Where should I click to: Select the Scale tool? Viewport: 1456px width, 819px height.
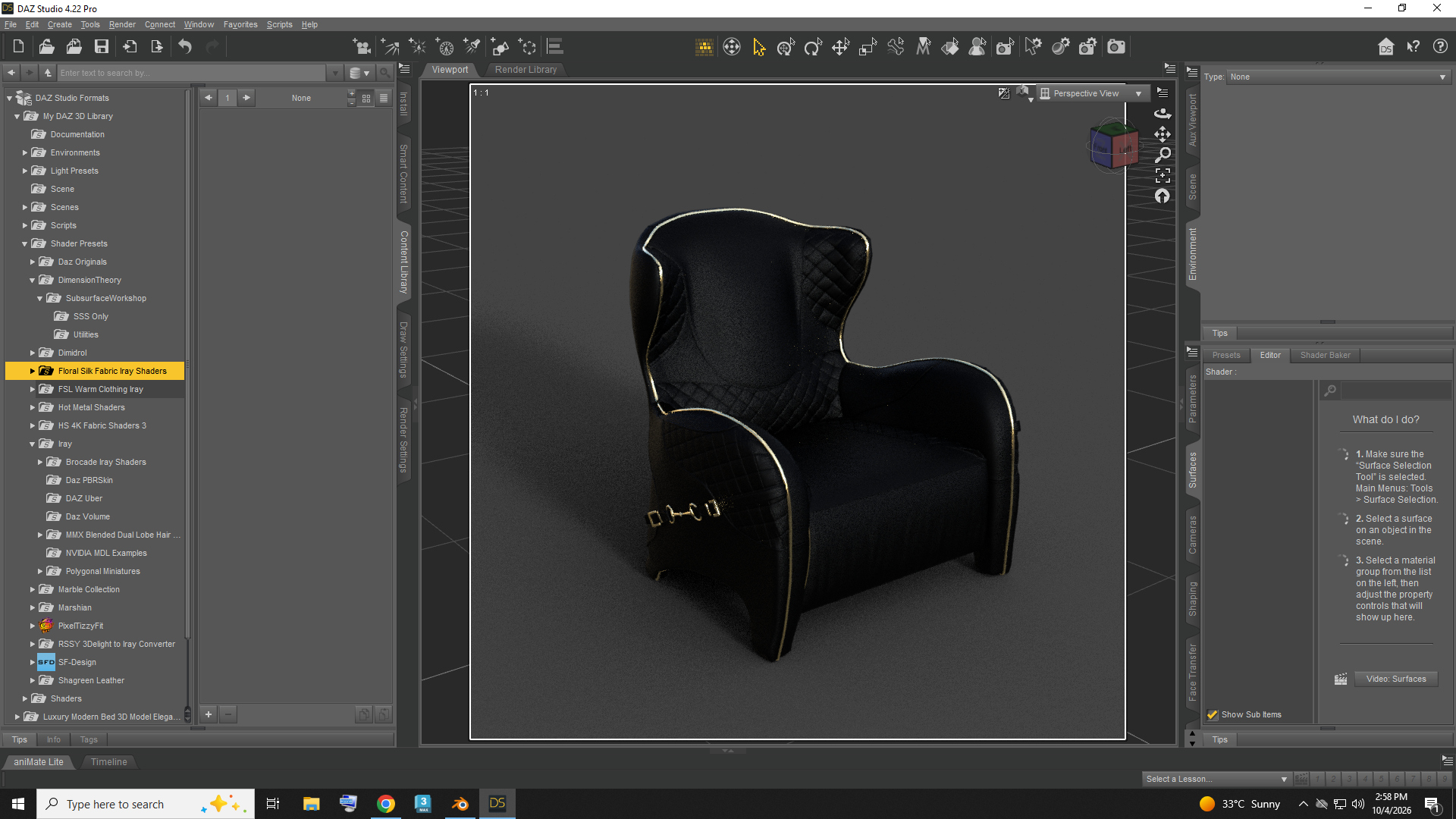tap(868, 47)
